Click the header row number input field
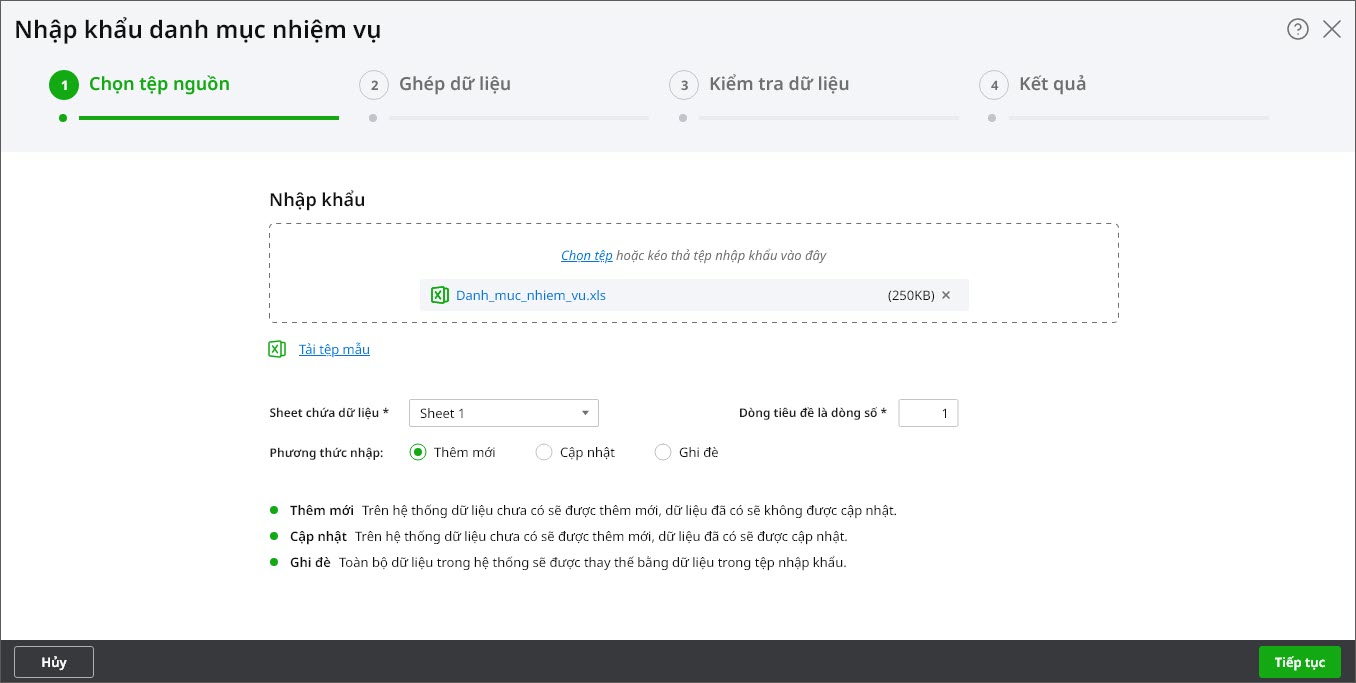Viewport: 1356px width, 683px height. point(928,413)
